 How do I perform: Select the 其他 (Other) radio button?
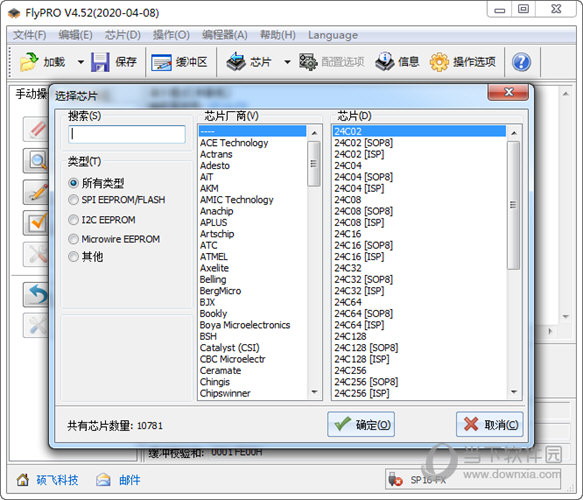(73, 257)
